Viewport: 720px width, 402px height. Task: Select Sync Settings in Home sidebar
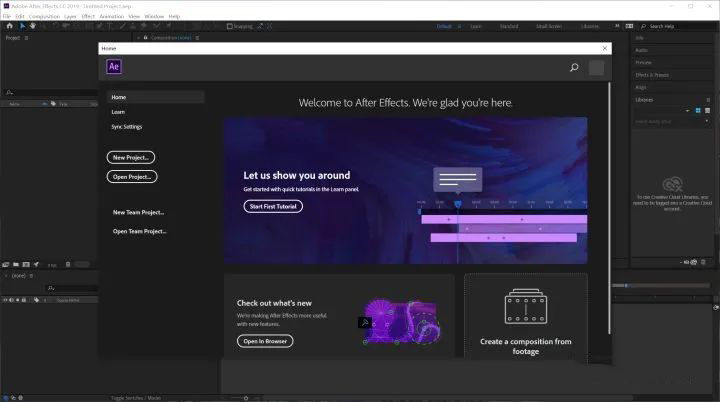[x=127, y=126]
